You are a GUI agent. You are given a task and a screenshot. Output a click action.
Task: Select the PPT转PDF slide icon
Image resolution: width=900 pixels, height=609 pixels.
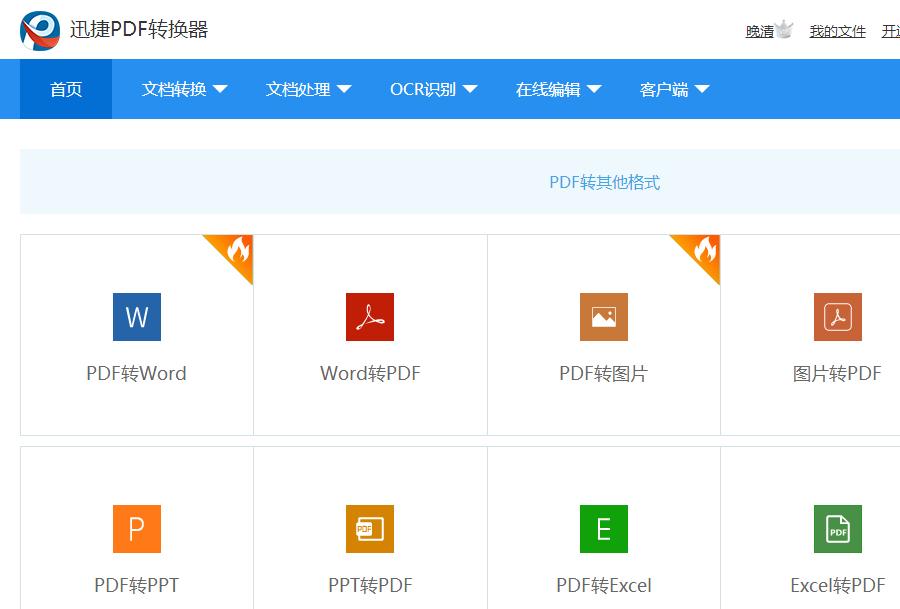click(370, 529)
